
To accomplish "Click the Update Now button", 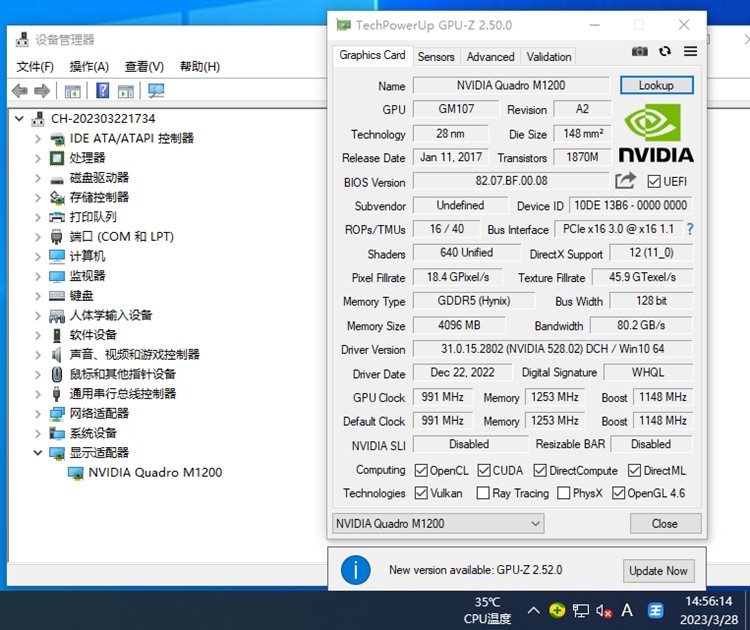I will pyautogui.click(x=658, y=571).
